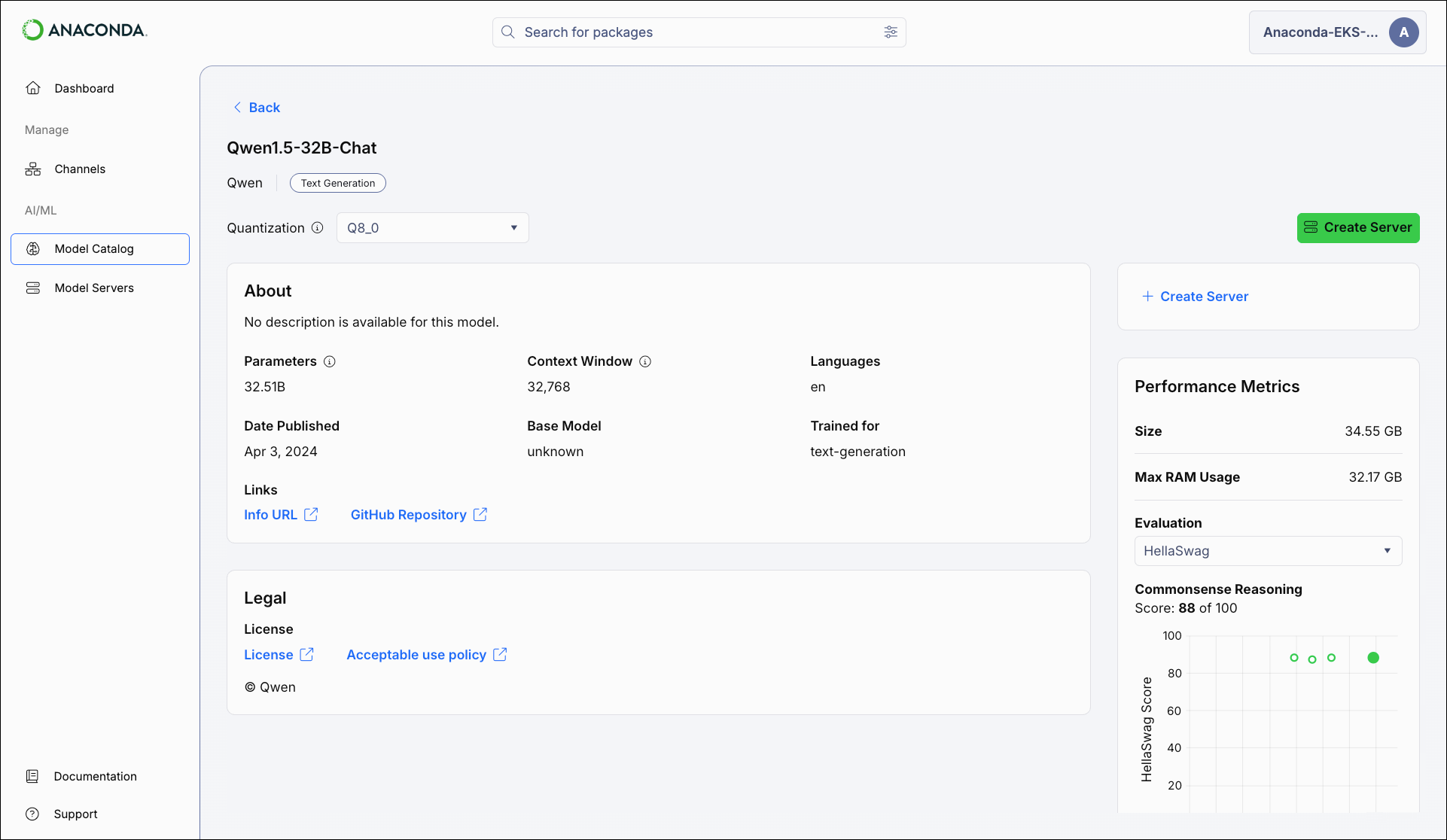Open Dashboard in the sidebar
This screenshot has height=840, width=1447.
point(84,89)
